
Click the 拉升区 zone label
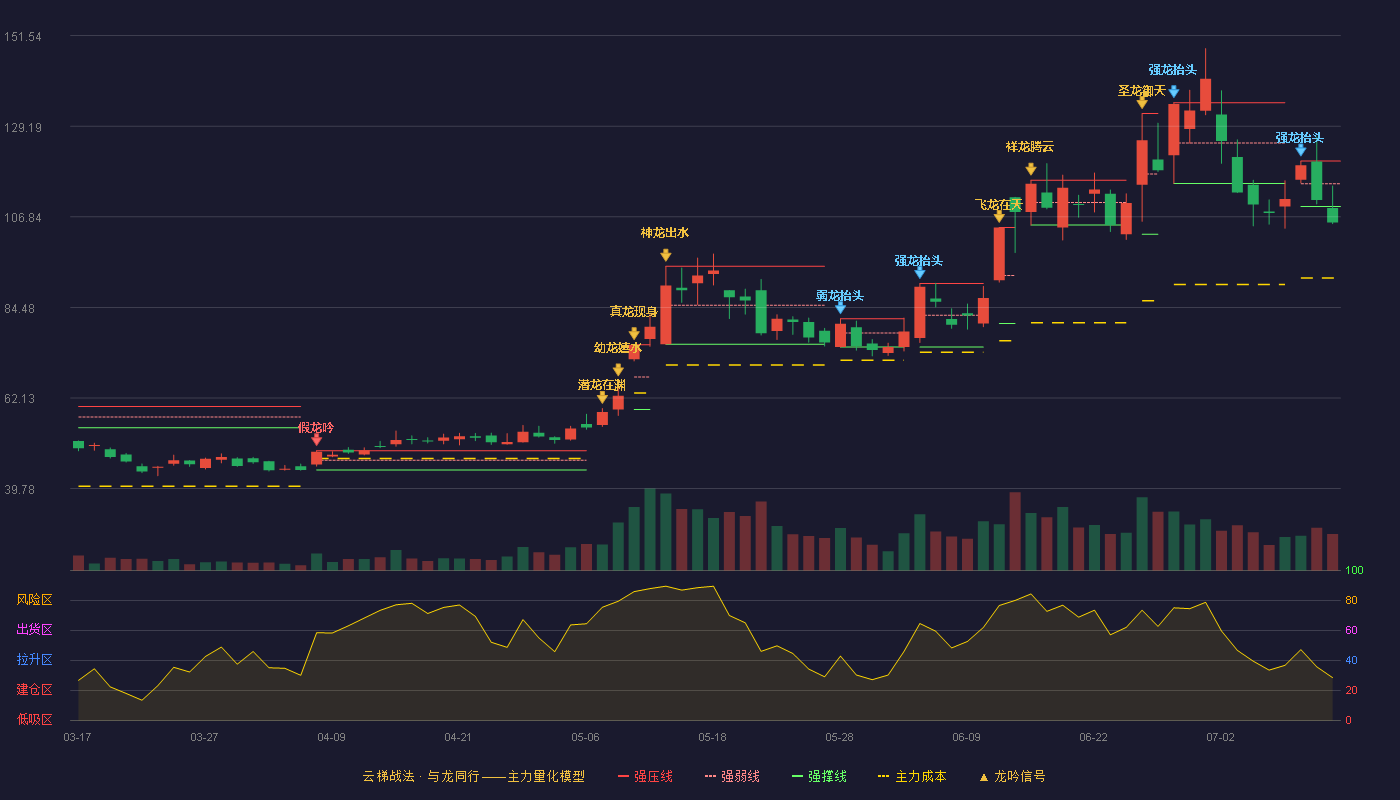click(35, 660)
